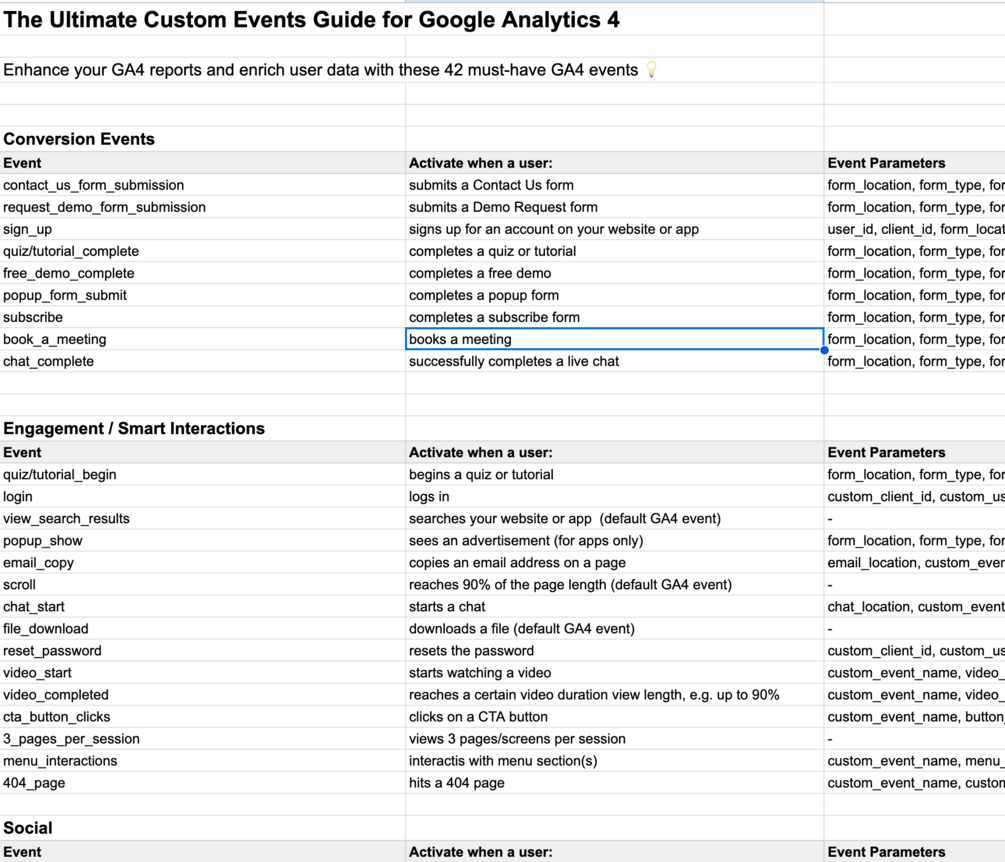Click the 'Social' section heading
Image resolution: width=1005 pixels, height=862 pixels.
point(28,828)
